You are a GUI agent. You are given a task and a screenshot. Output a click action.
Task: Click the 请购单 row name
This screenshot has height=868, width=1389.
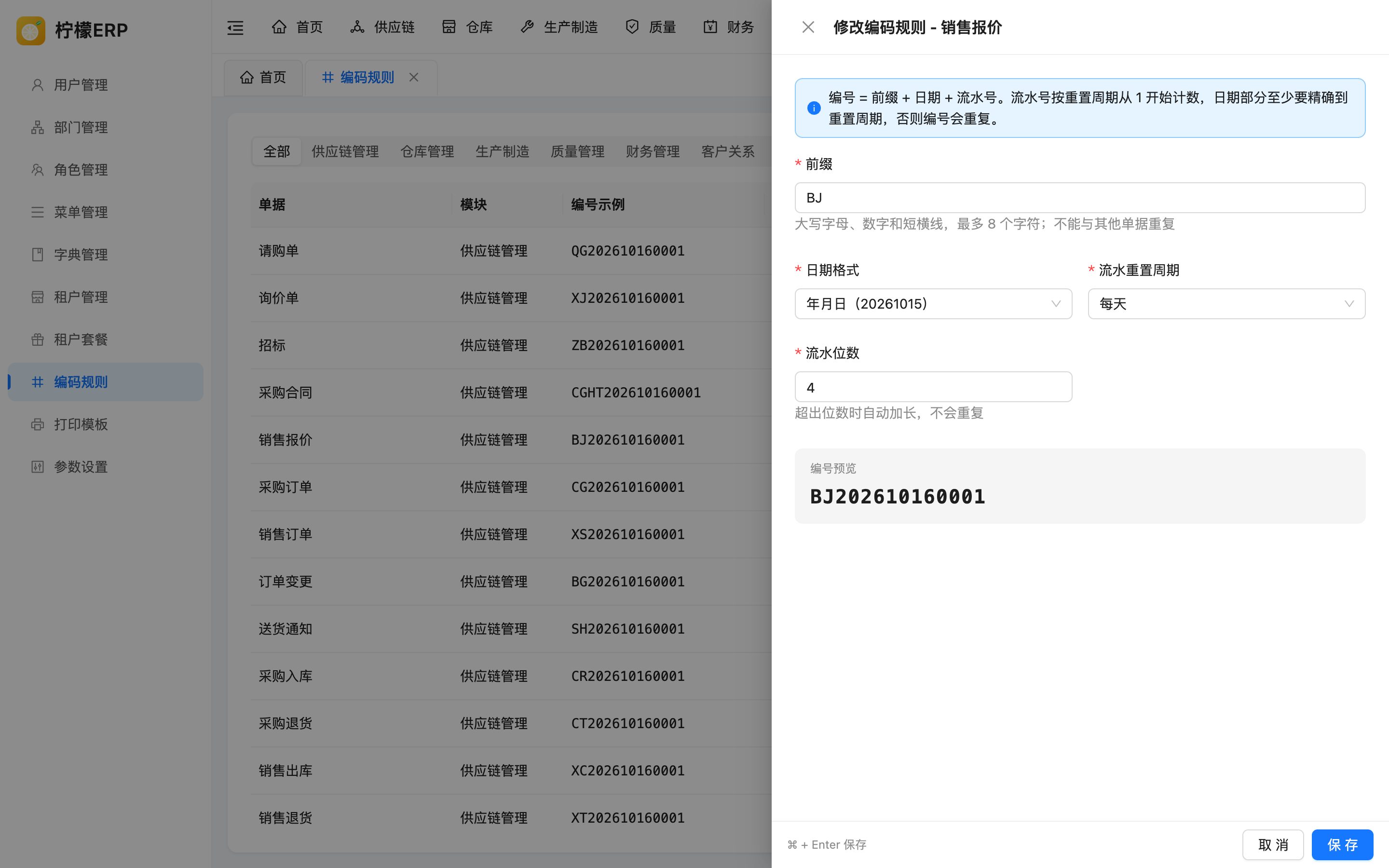(x=278, y=251)
